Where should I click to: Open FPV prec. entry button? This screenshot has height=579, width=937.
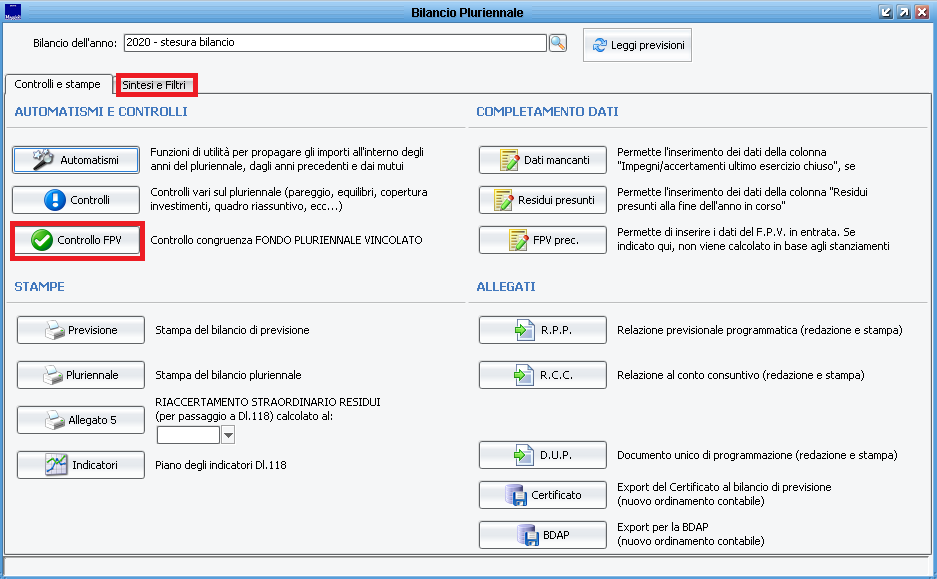(x=543, y=240)
